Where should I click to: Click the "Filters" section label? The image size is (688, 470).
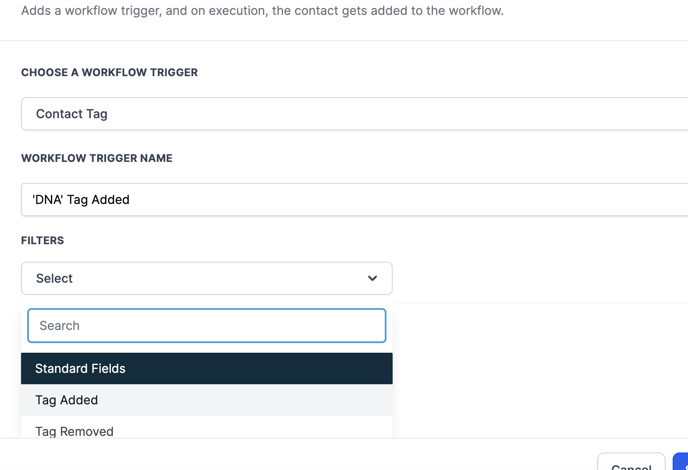click(42, 241)
